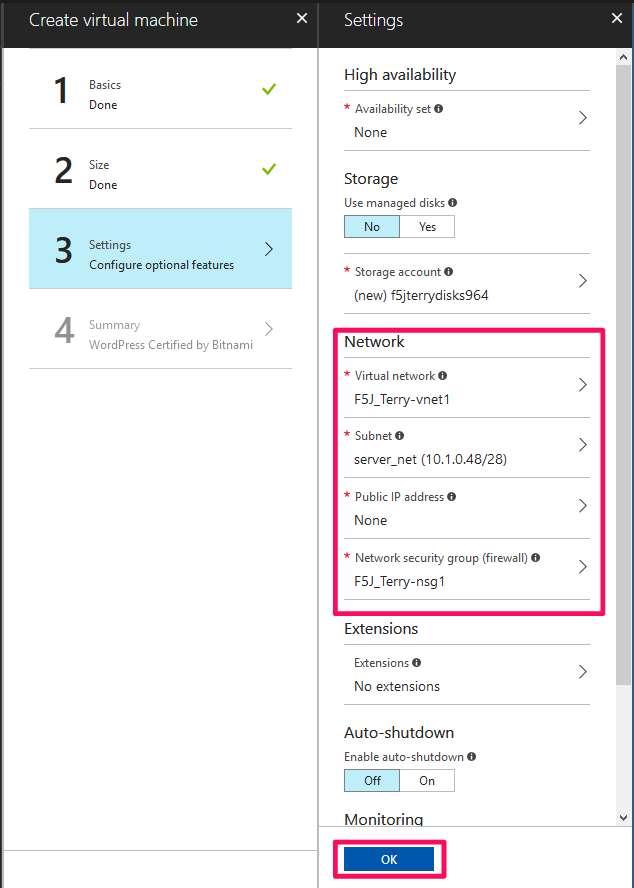Click info icon beside Public IP address
634x888 pixels.
coord(452,496)
